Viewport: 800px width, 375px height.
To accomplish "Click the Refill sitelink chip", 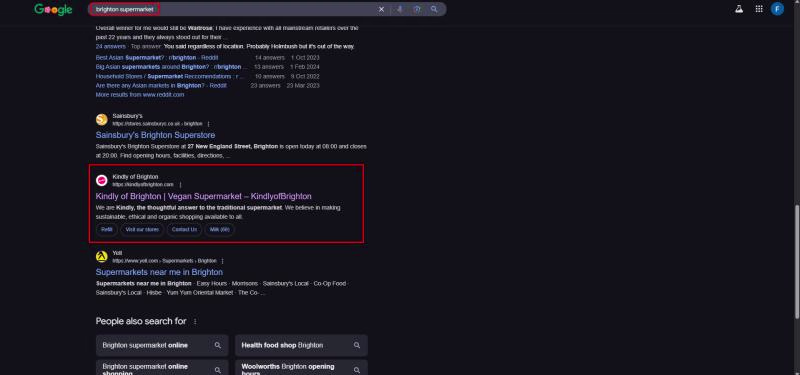I will tap(107, 230).
